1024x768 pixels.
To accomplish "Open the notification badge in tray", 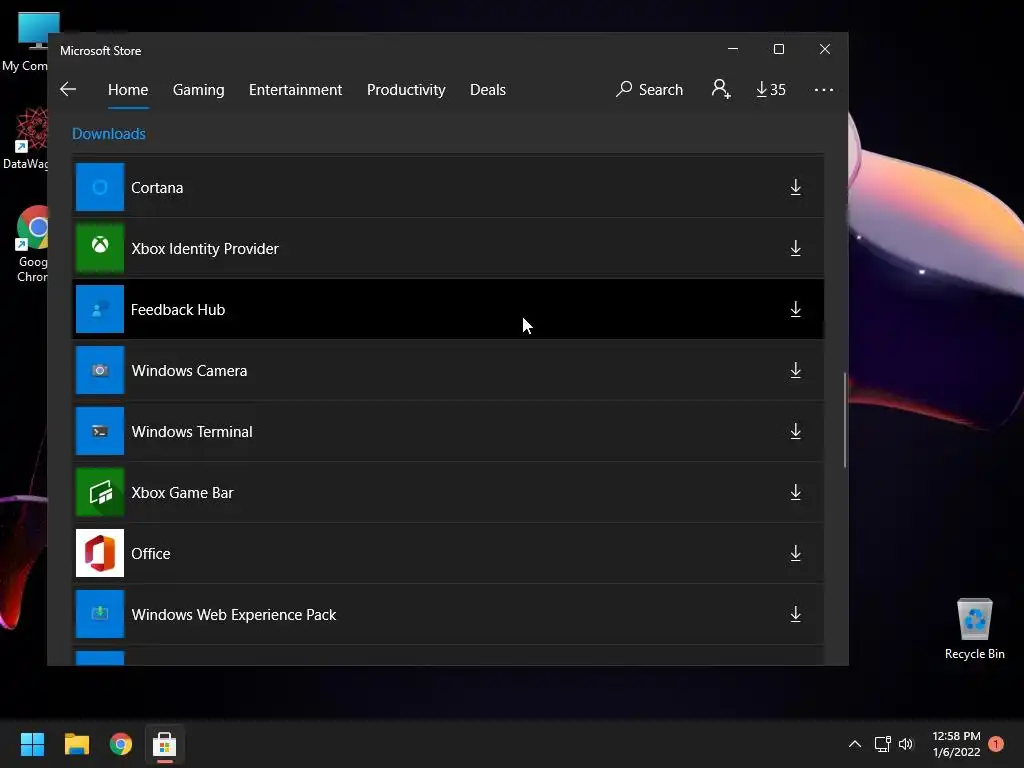I will [x=996, y=744].
